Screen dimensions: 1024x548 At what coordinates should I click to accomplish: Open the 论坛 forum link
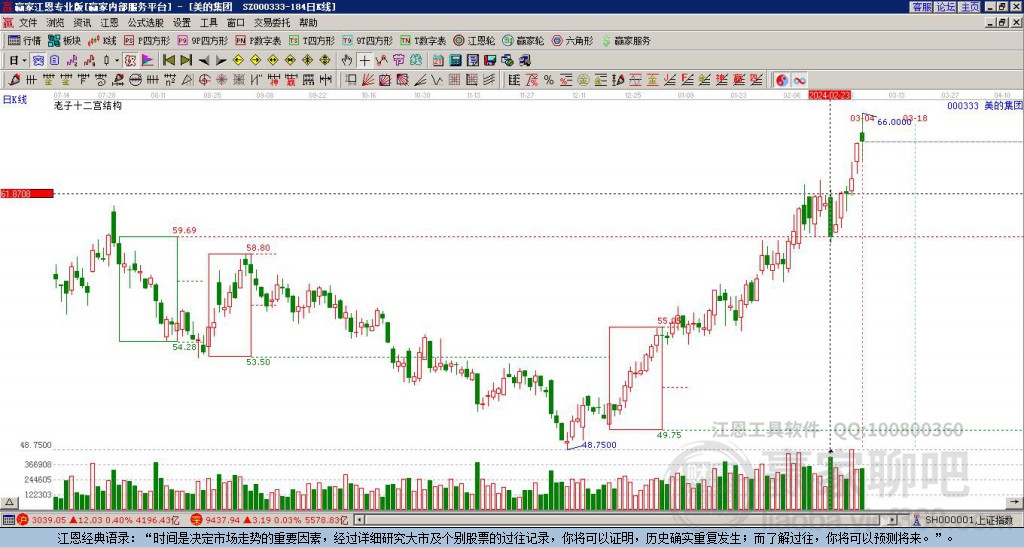[946, 7]
